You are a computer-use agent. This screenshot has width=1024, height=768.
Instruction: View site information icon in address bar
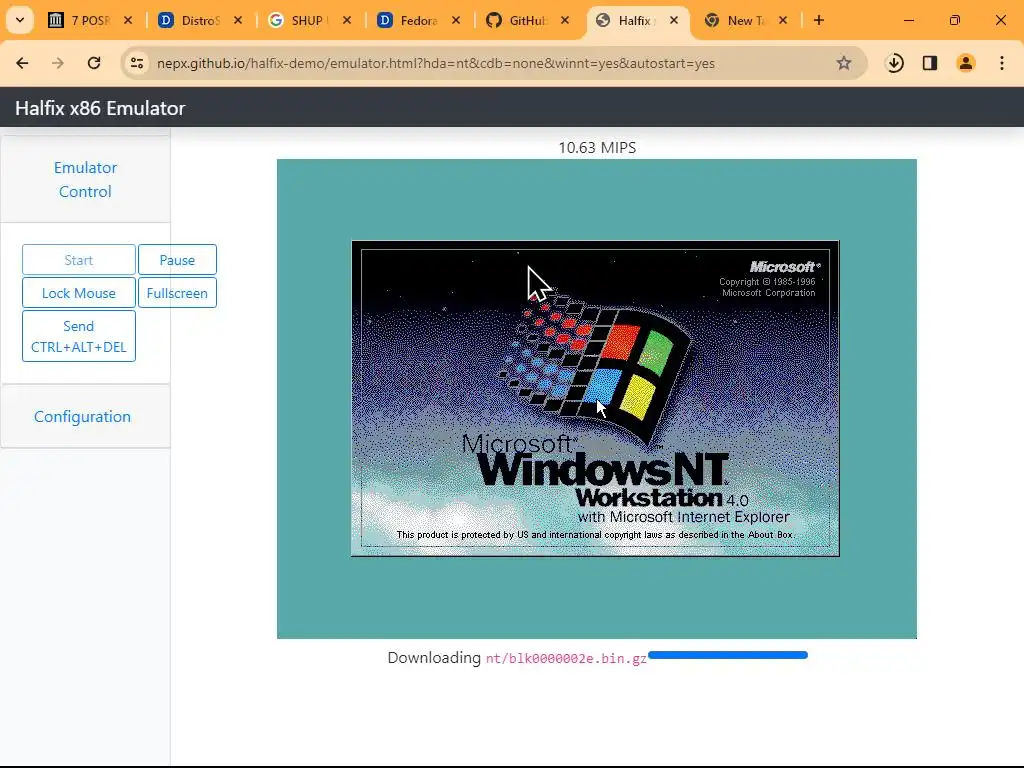(x=137, y=63)
